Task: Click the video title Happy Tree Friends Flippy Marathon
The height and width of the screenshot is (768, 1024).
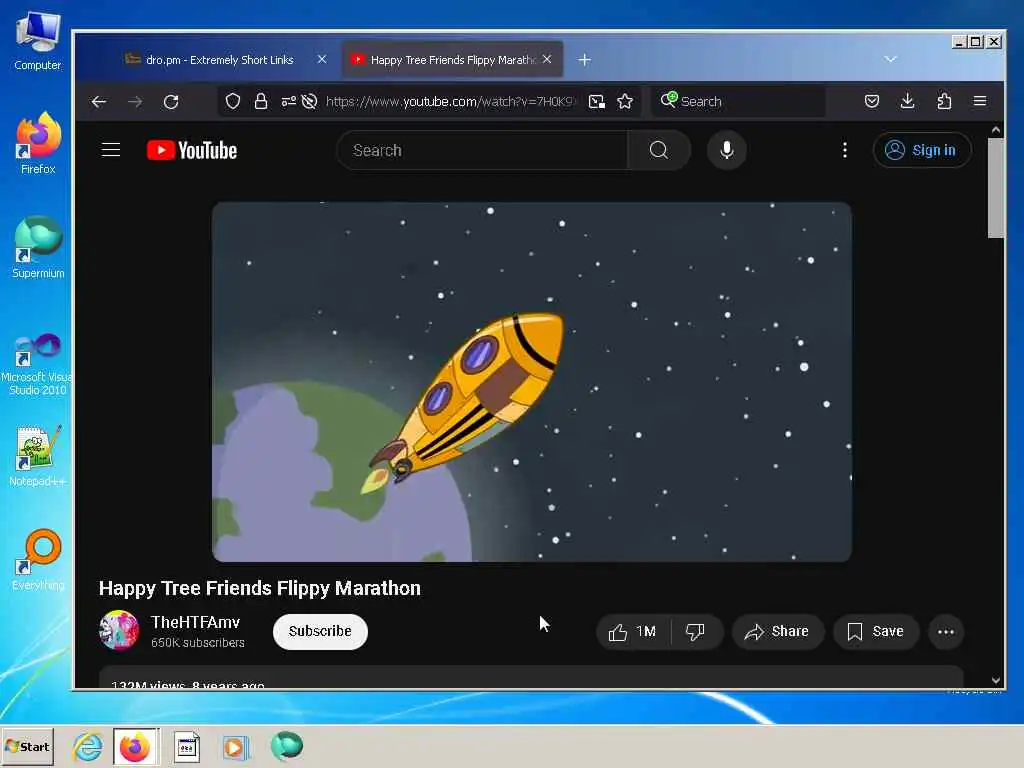Action: [x=260, y=588]
